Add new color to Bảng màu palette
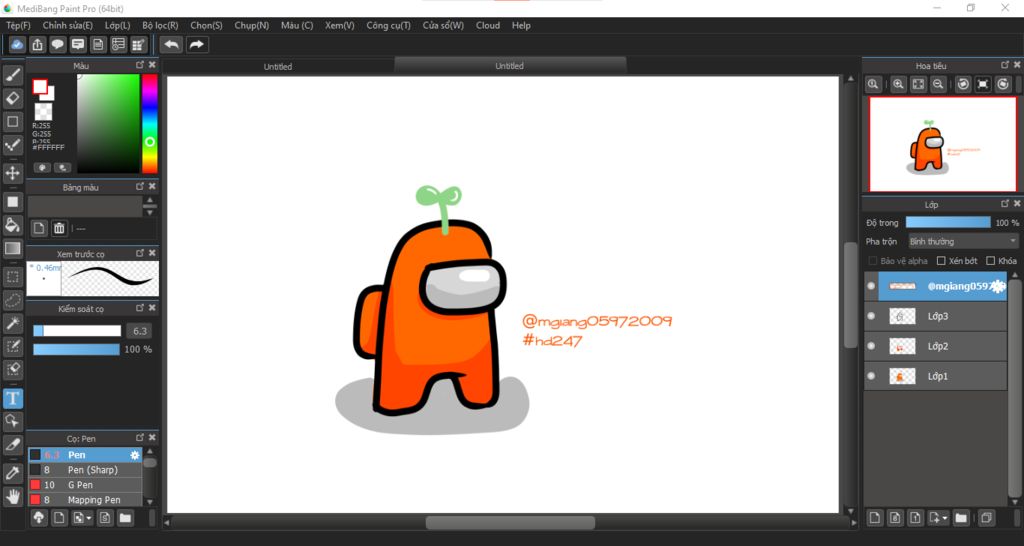Image resolution: width=1024 pixels, height=546 pixels. point(39,228)
